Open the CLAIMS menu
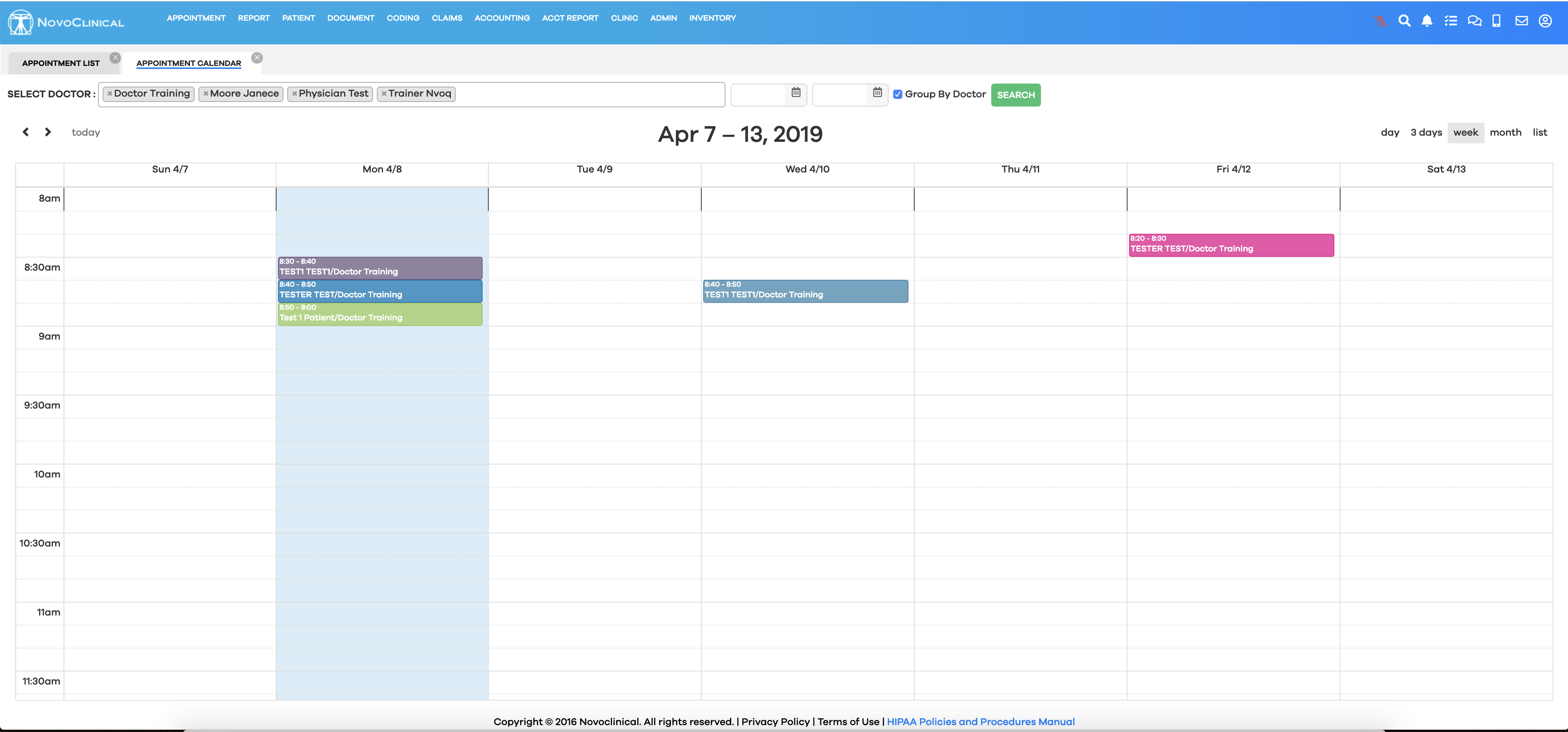Screen dimensions: 1568x732 point(447,18)
